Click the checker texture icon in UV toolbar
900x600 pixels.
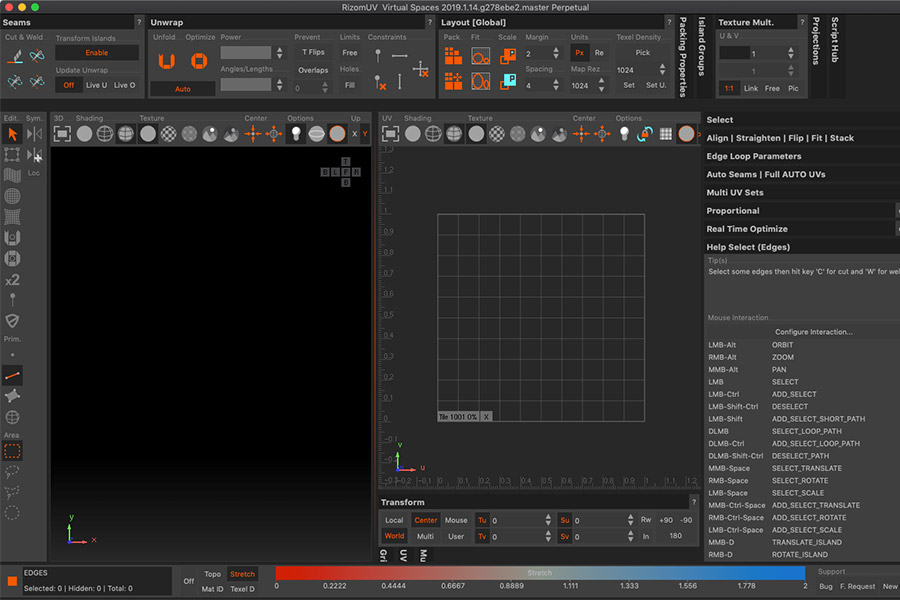pos(496,134)
